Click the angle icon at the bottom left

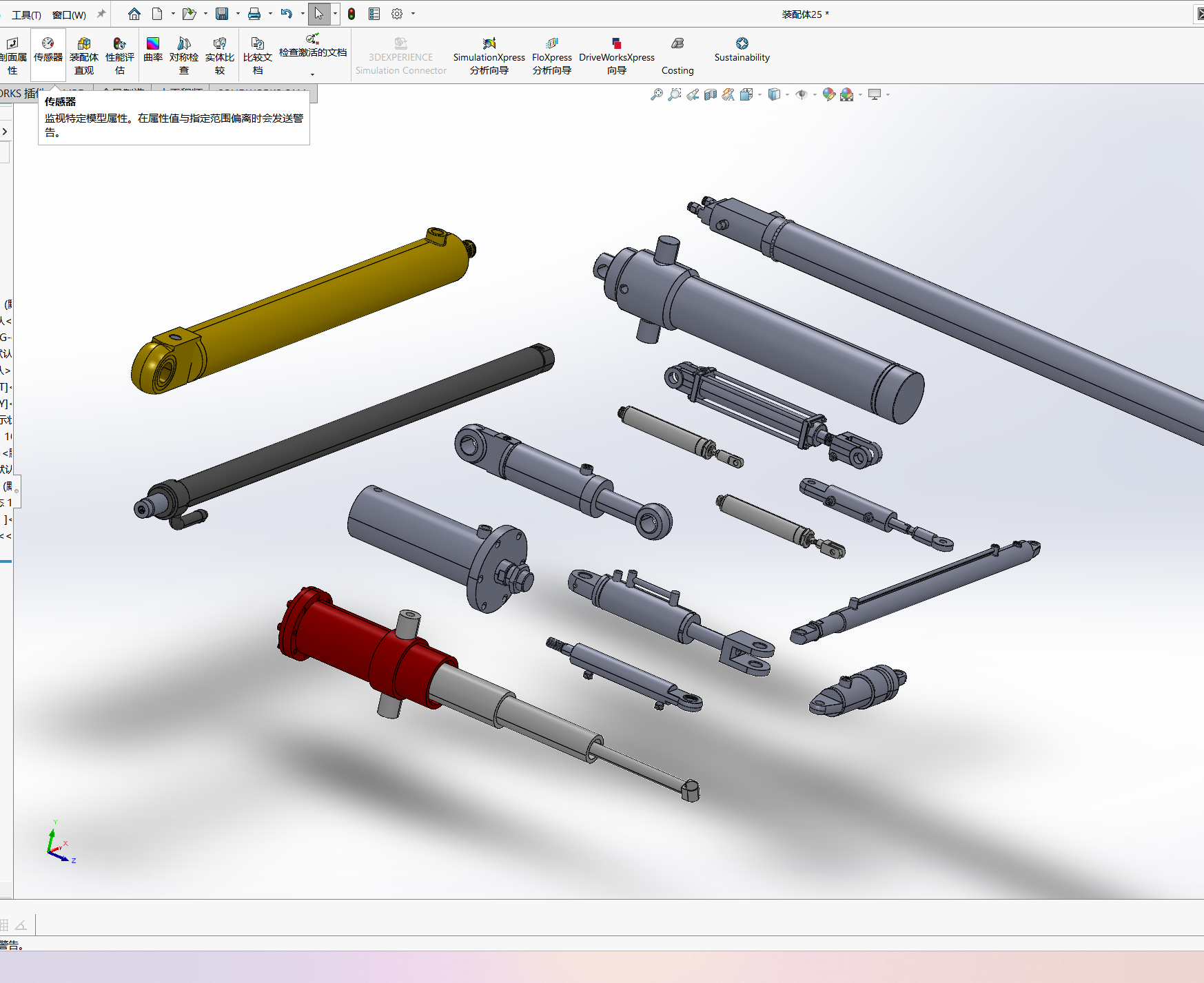coord(21,925)
